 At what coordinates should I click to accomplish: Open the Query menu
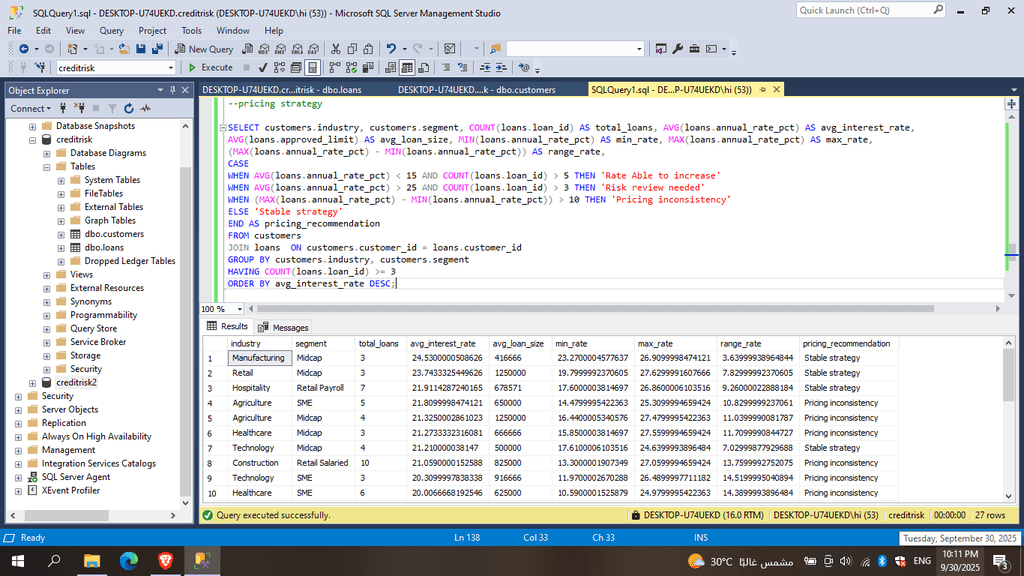tap(111, 31)
